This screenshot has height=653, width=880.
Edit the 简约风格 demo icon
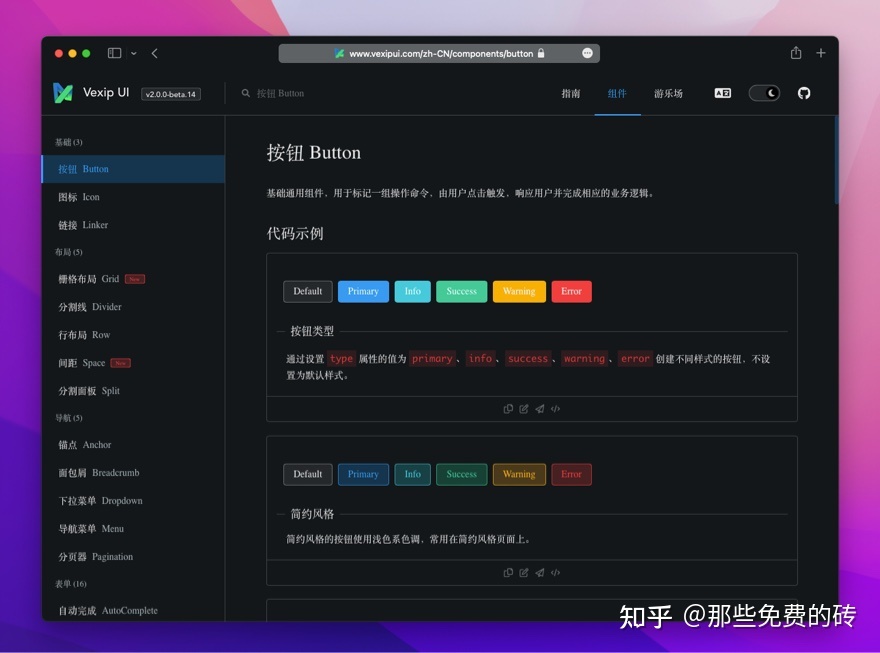coord(524,573)
